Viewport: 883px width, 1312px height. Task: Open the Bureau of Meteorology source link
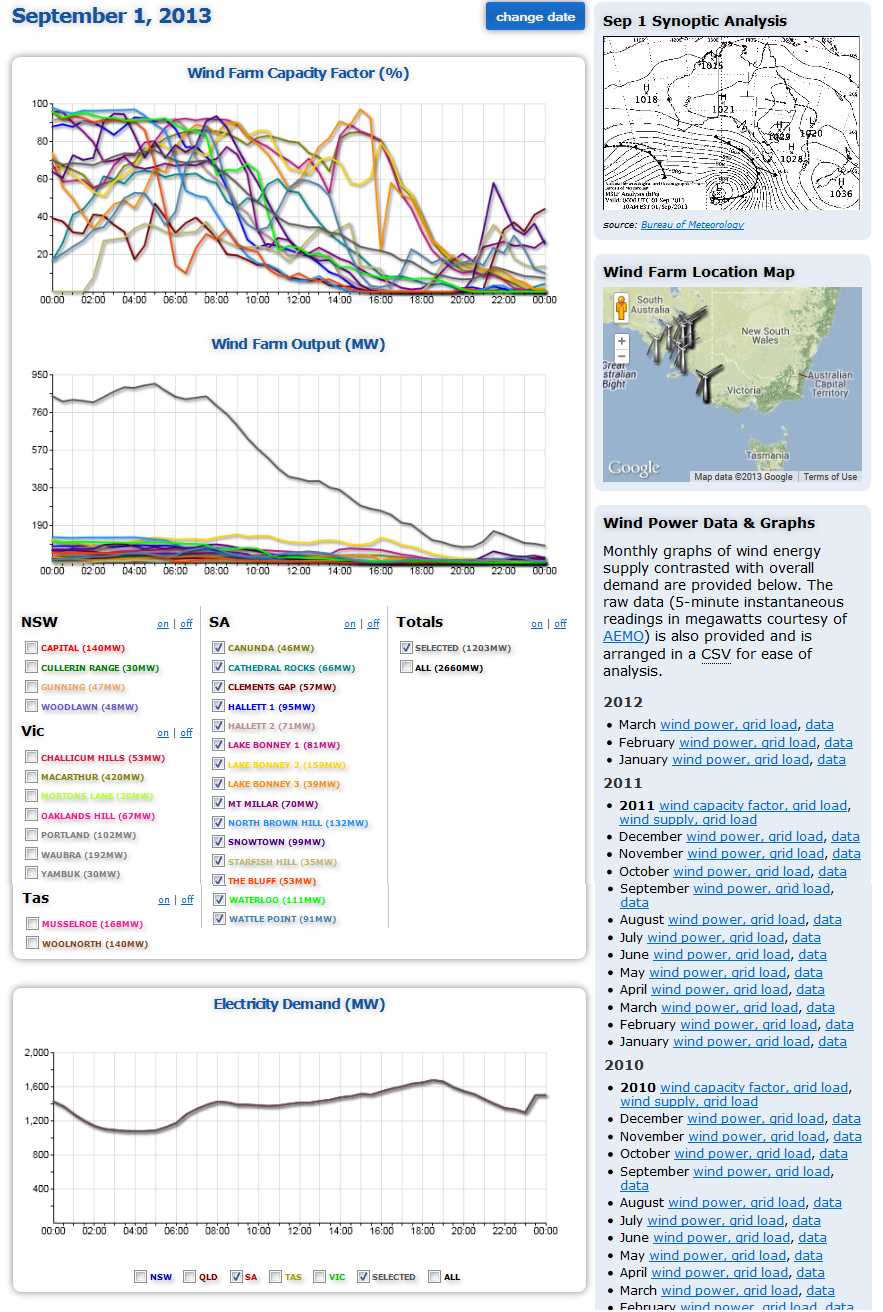coord(692,225)
